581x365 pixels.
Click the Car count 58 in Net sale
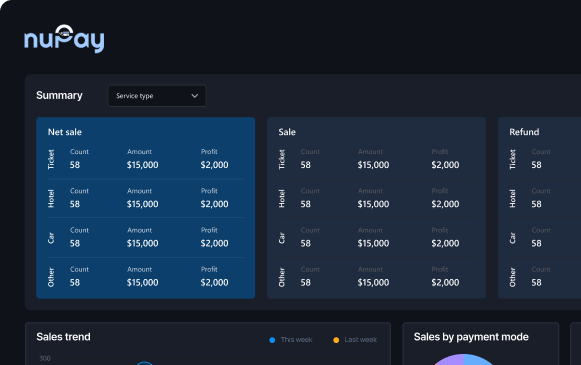[75, 243]
